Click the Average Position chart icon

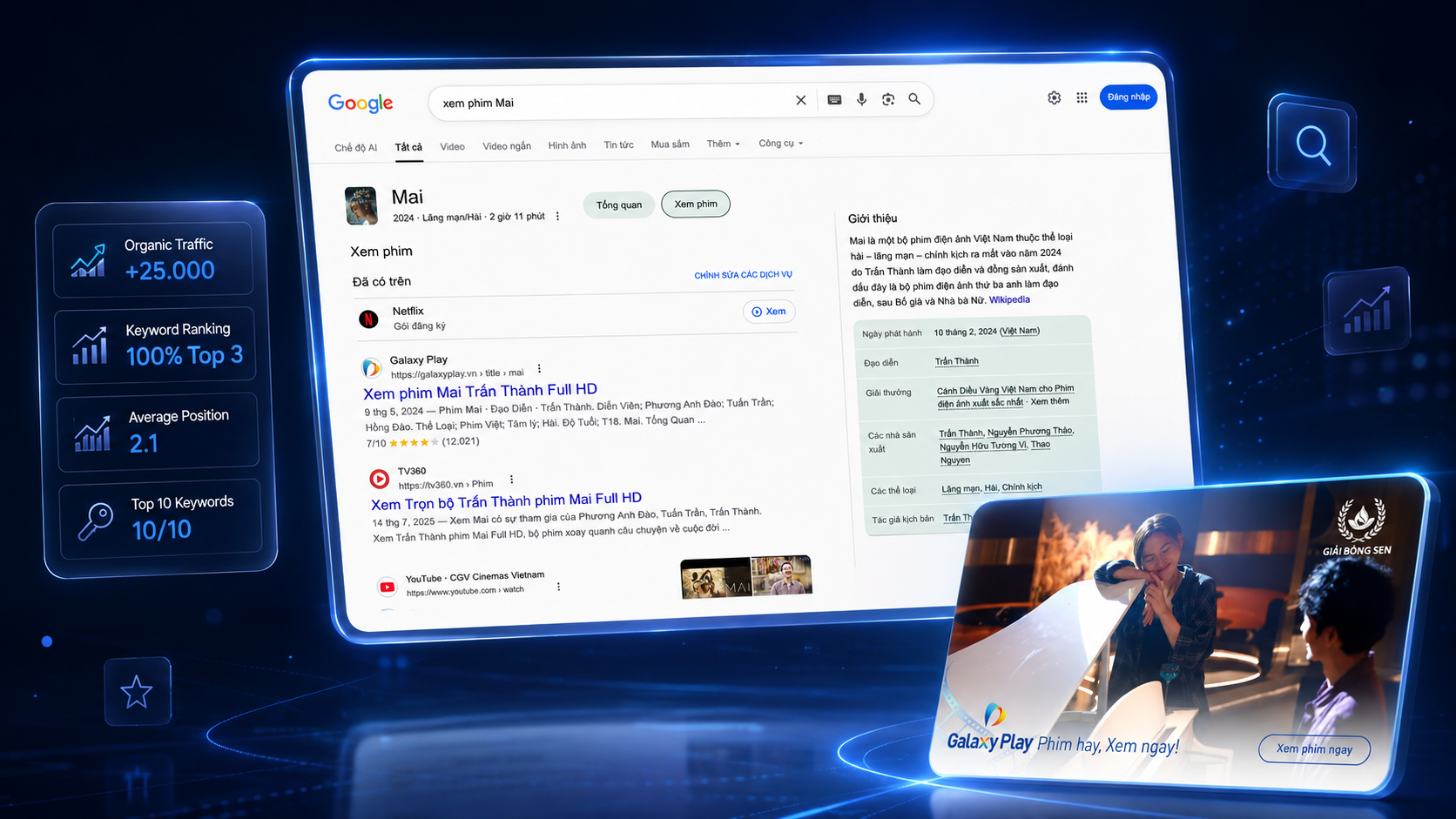click(x=92, y=433)
